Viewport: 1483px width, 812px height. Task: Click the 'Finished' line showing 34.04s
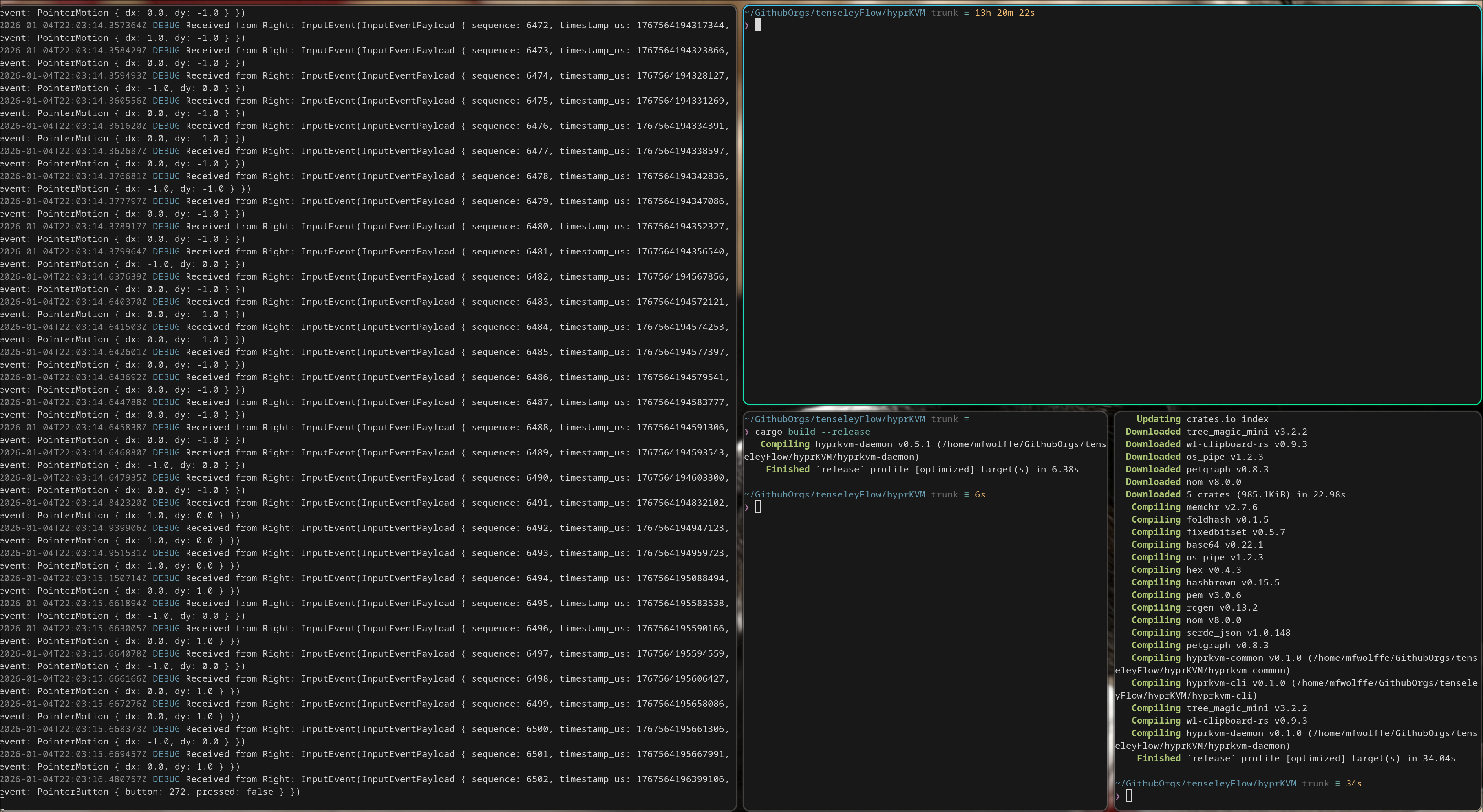[1295, 759]
